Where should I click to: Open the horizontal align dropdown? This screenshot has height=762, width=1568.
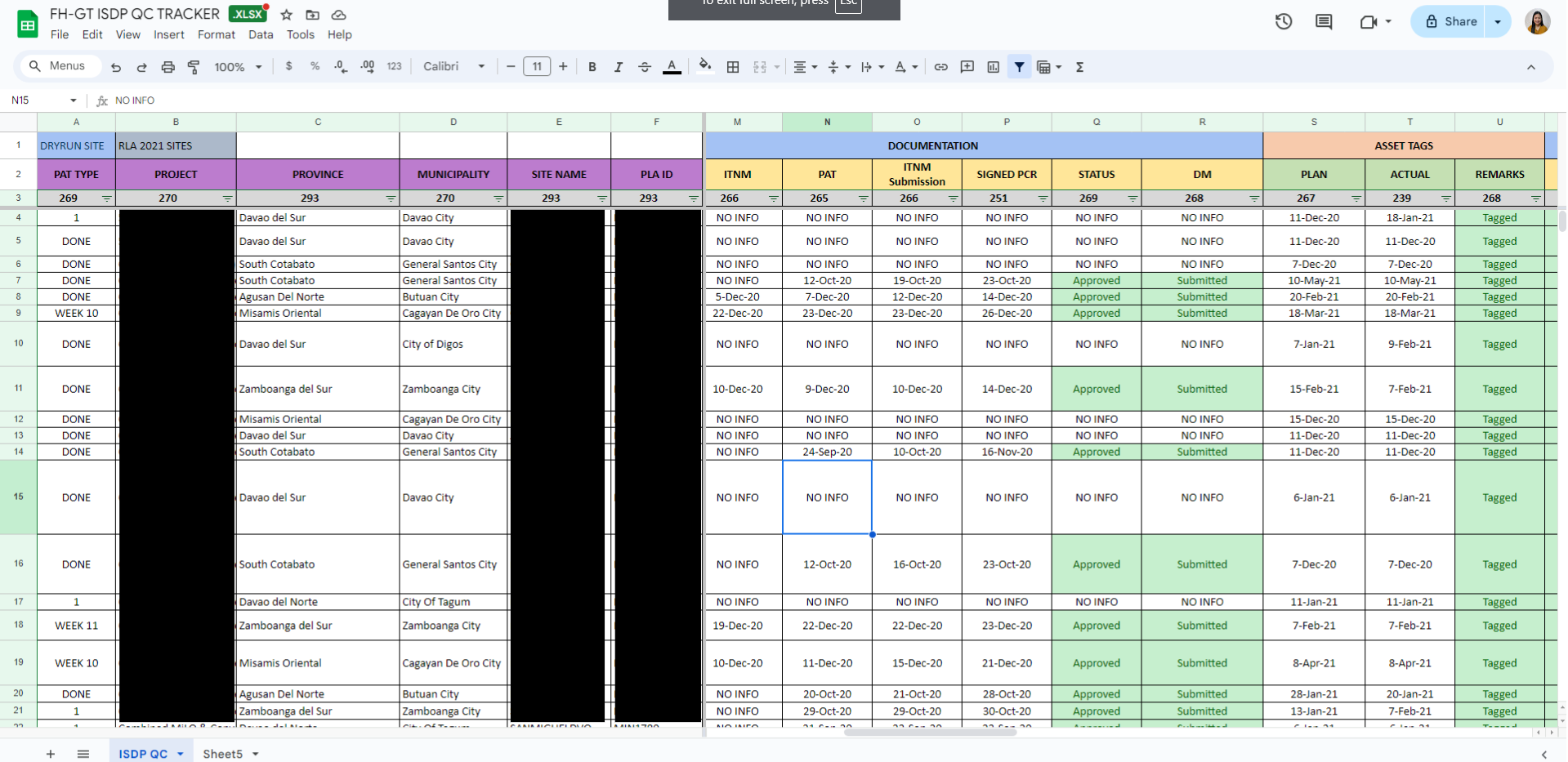click(806, 67)
